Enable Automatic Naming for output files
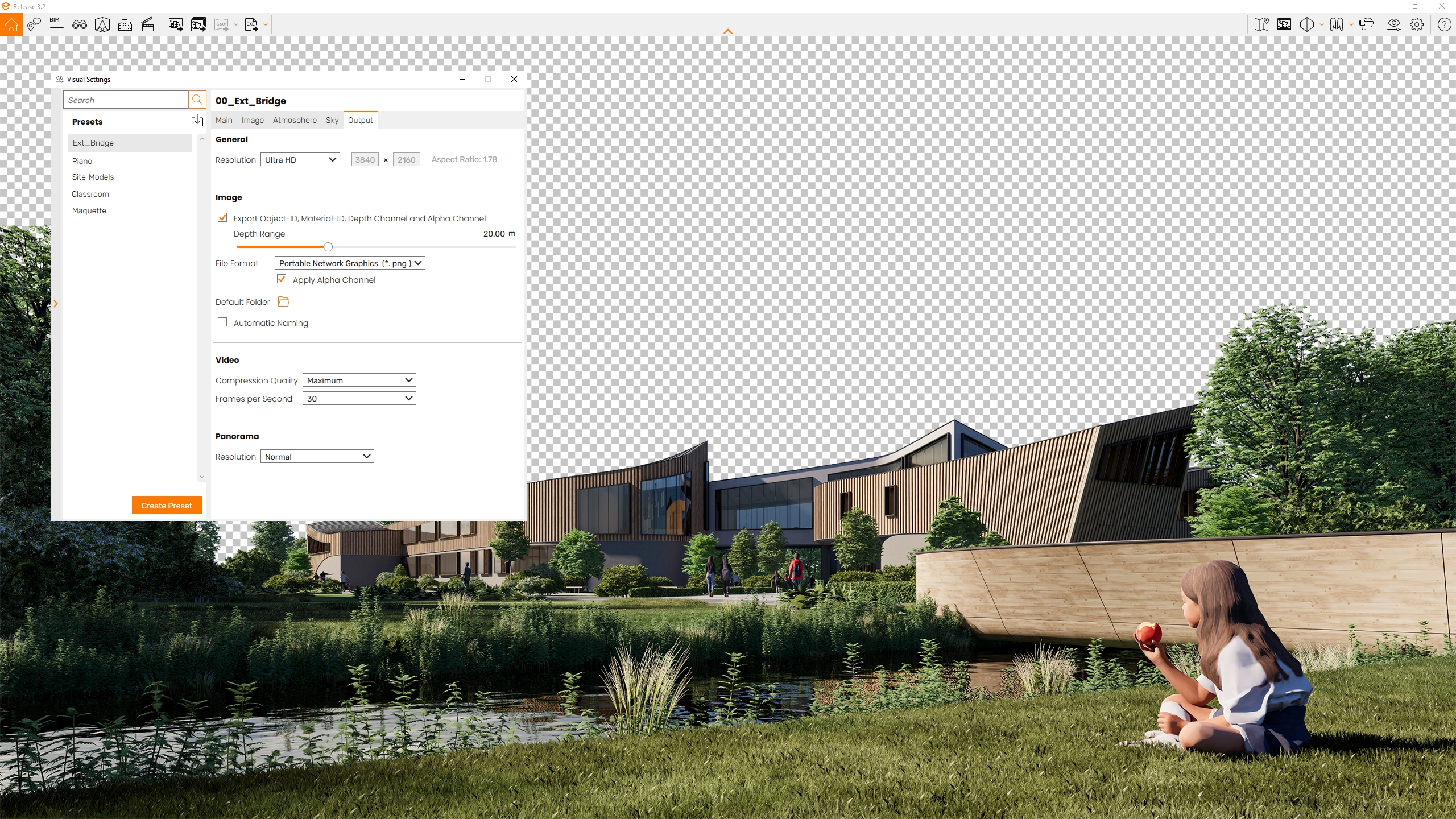1456x819 pixels. click(222, 322)
